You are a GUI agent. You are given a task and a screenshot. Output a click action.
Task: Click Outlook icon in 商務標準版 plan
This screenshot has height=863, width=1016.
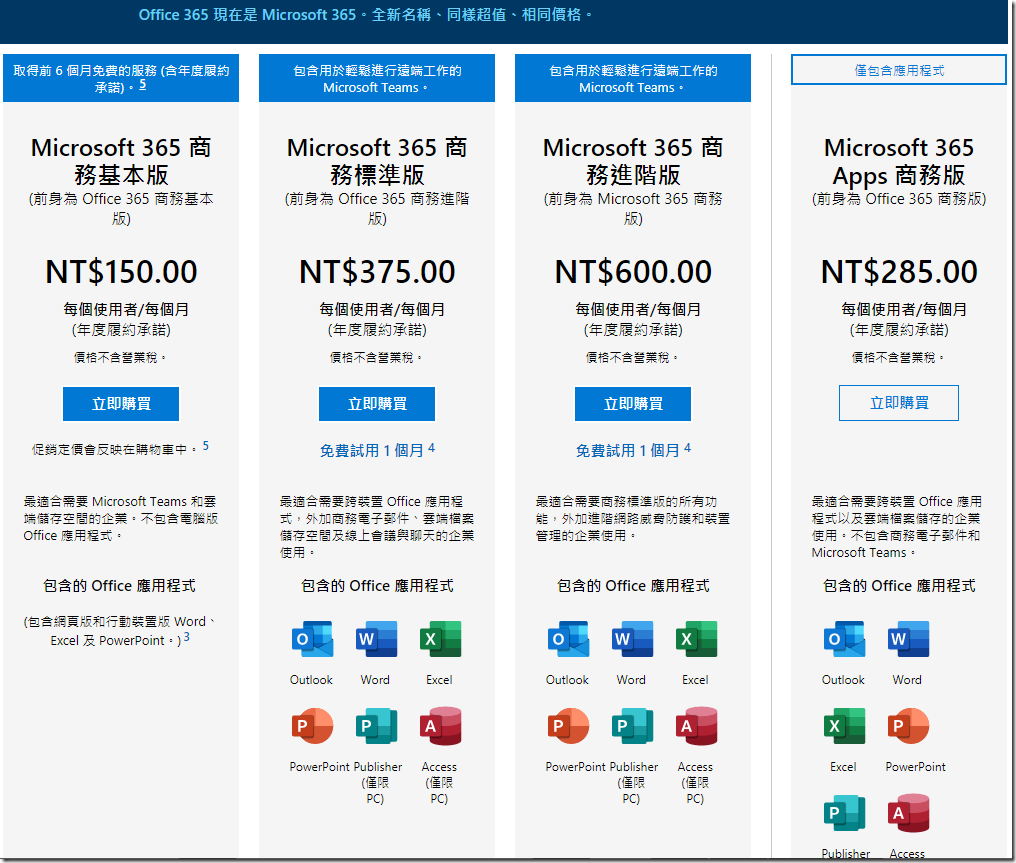312,639
